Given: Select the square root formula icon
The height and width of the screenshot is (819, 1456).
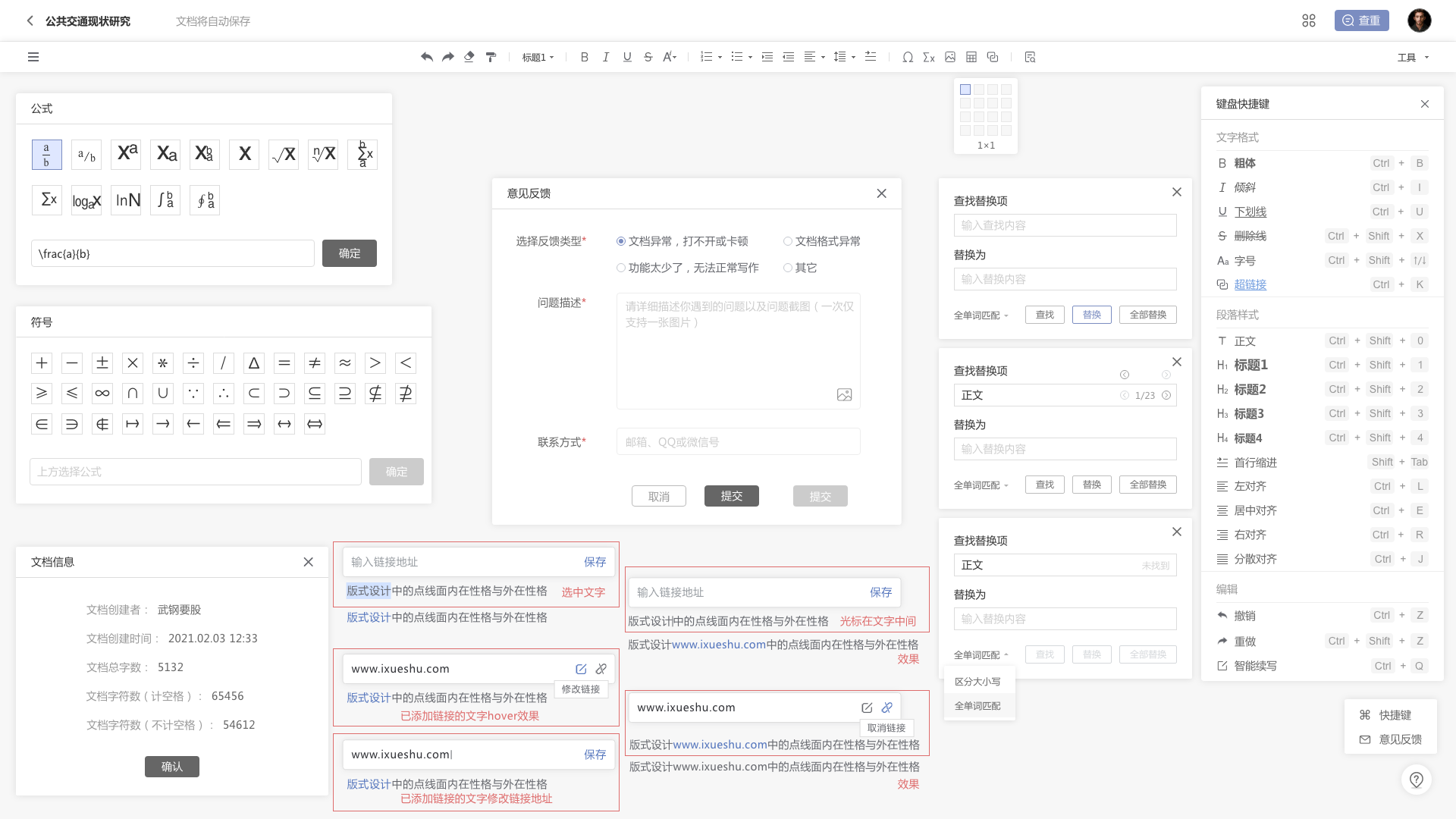Looking at the screenshot, I should point(284,155).
